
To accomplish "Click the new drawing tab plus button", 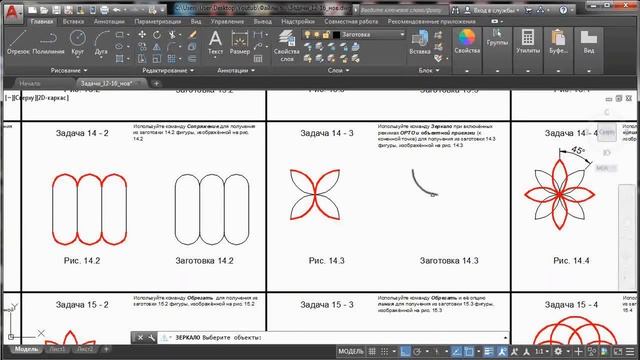I will (156, 83).
